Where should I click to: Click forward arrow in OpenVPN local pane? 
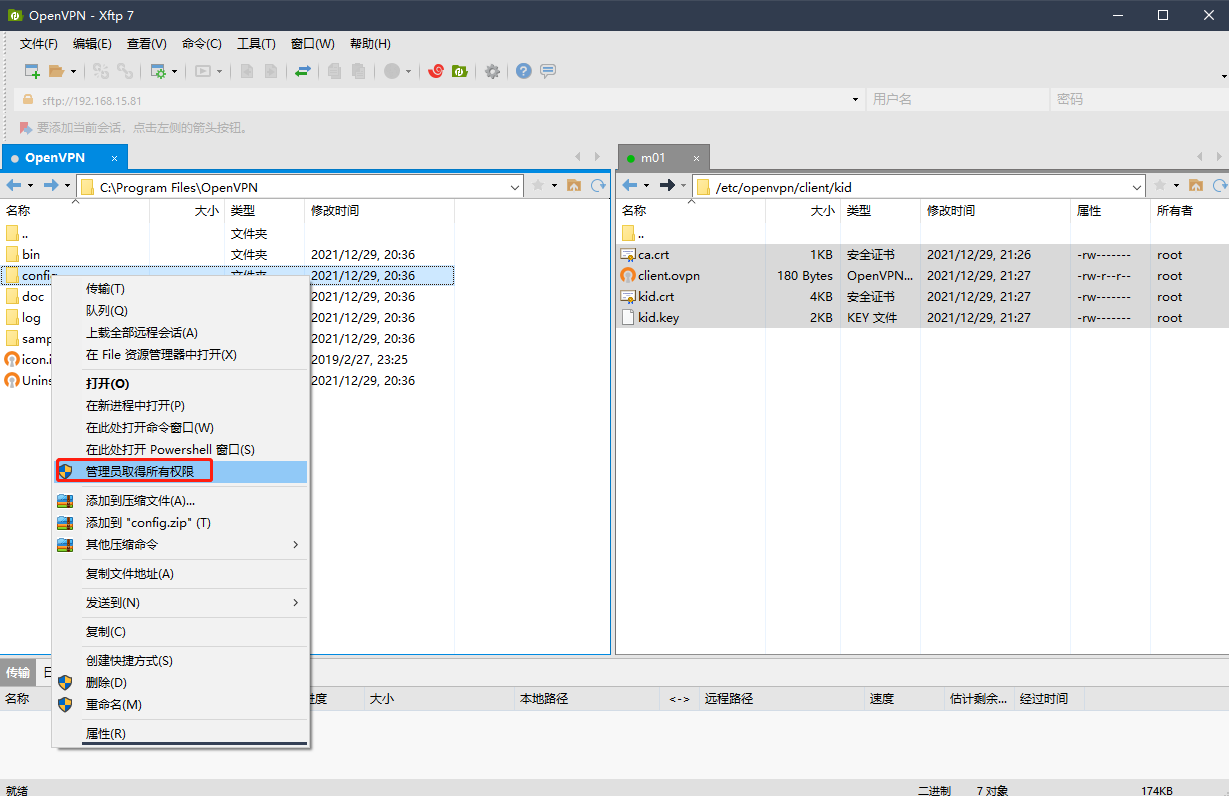point(51,185)
